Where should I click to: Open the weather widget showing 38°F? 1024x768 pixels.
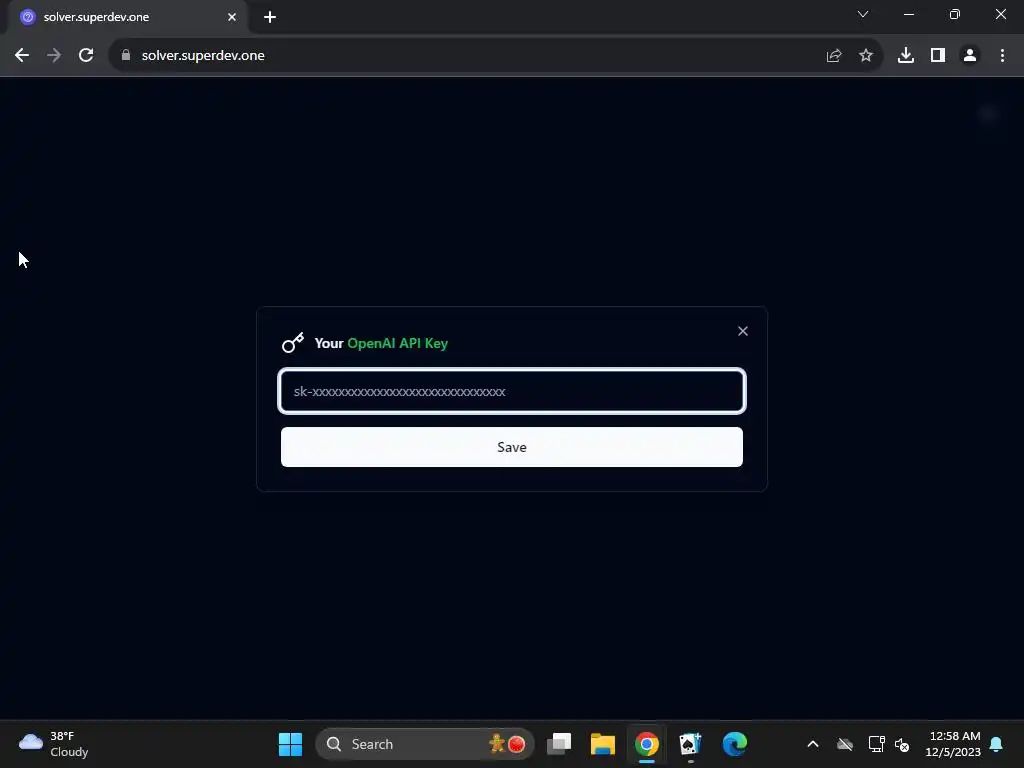click(x=54, y=744)
